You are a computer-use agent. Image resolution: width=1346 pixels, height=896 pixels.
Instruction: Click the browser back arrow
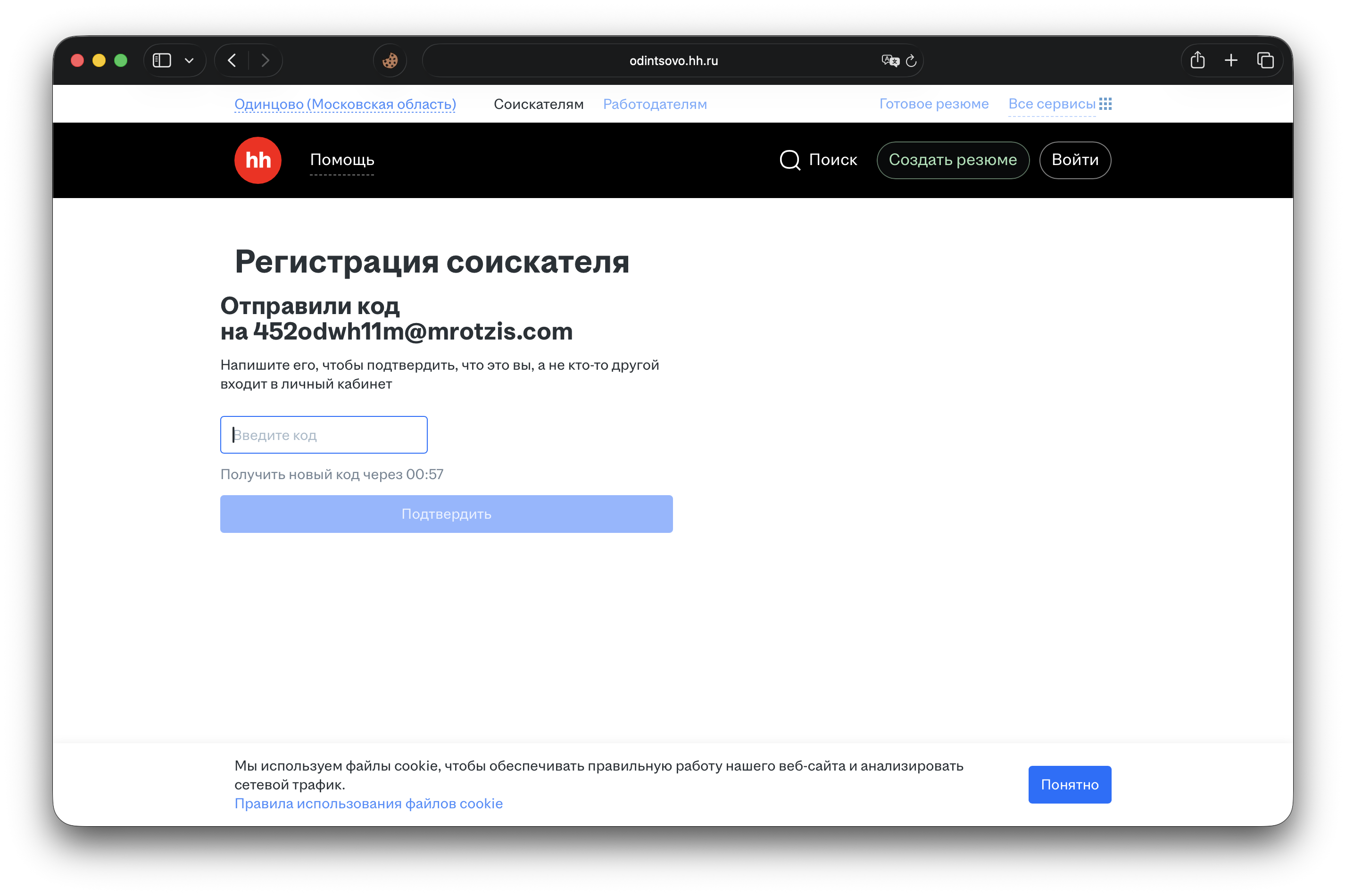(232, 60)
